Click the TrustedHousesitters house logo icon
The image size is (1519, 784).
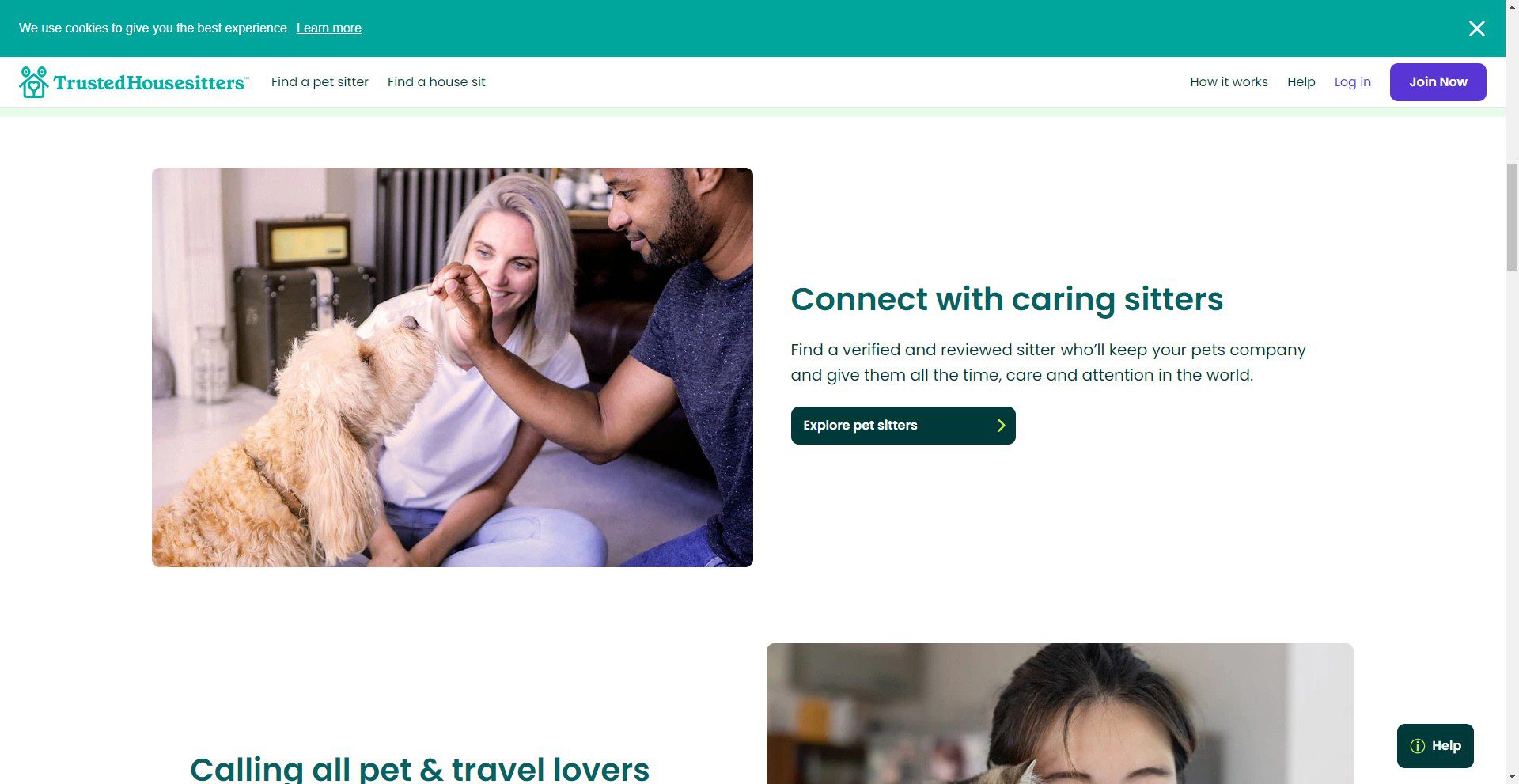(x=33, y=82)
